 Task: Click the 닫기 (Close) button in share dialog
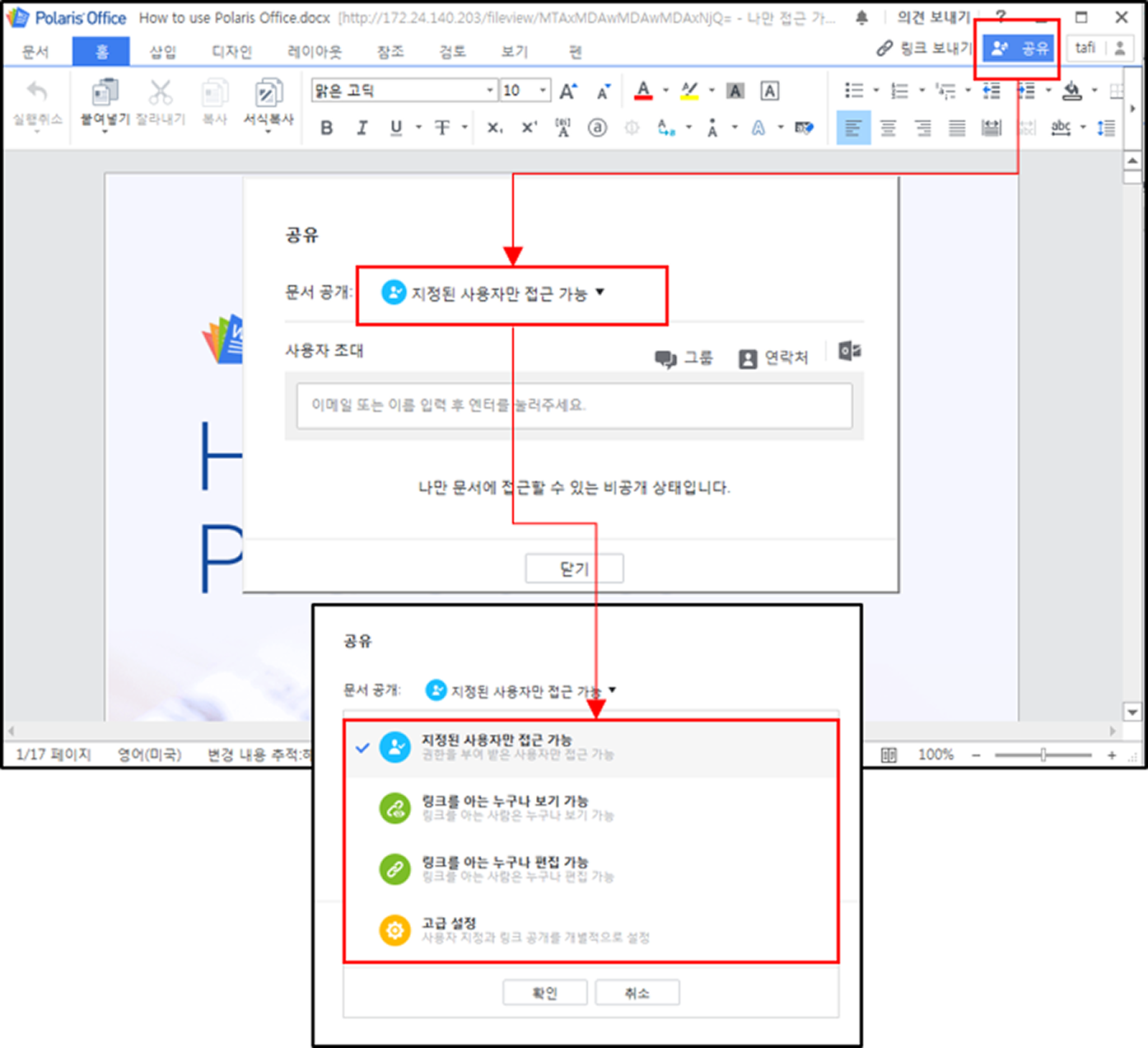tap(574, 568)
